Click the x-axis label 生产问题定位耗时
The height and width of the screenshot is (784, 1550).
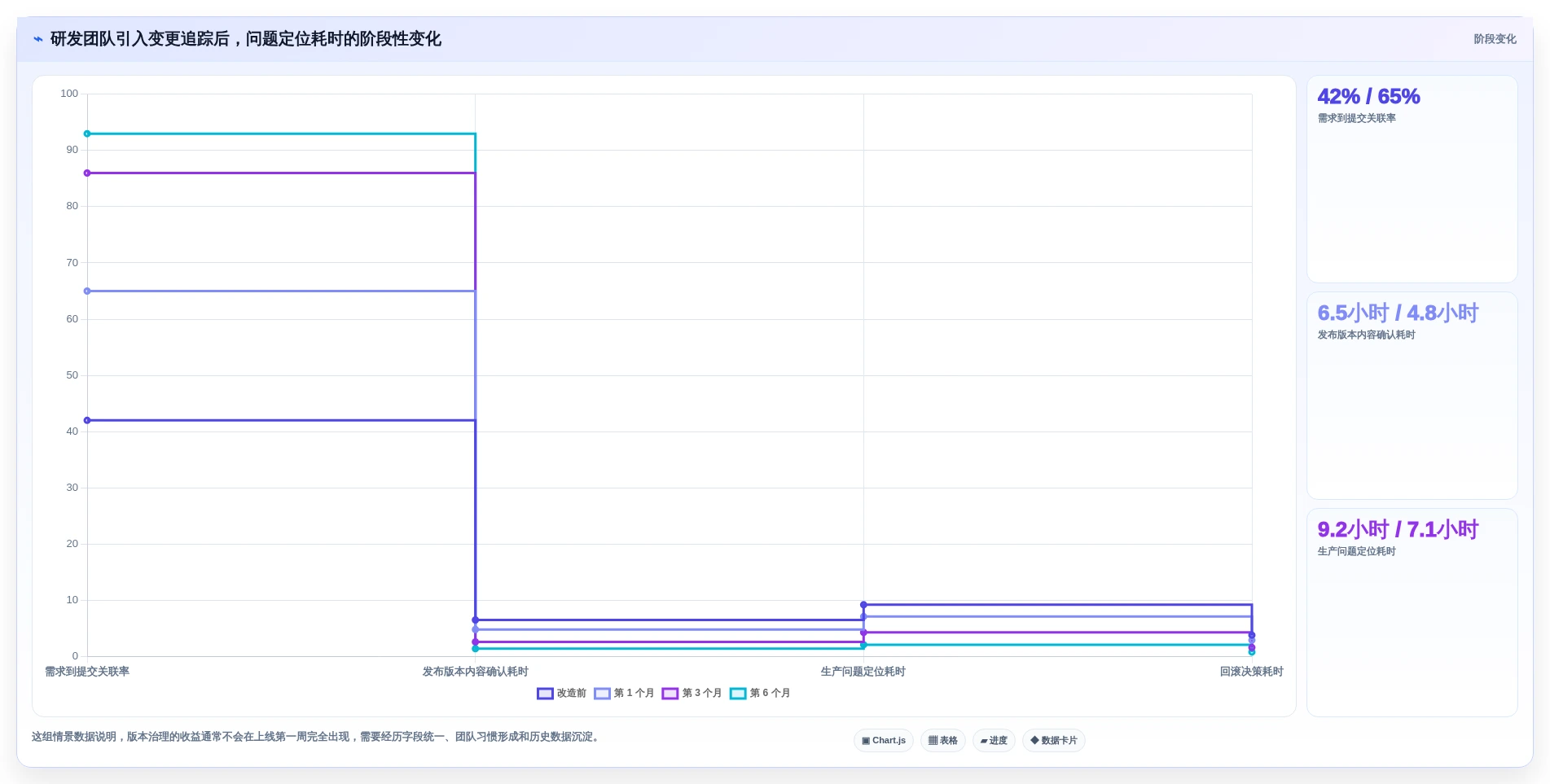click(x=863, y=672)
